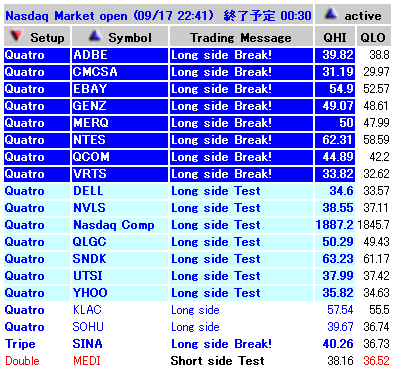Sort by the Symbol column header
The width and height of the screenshot is (395, 369).
click(x=120, y=36)
